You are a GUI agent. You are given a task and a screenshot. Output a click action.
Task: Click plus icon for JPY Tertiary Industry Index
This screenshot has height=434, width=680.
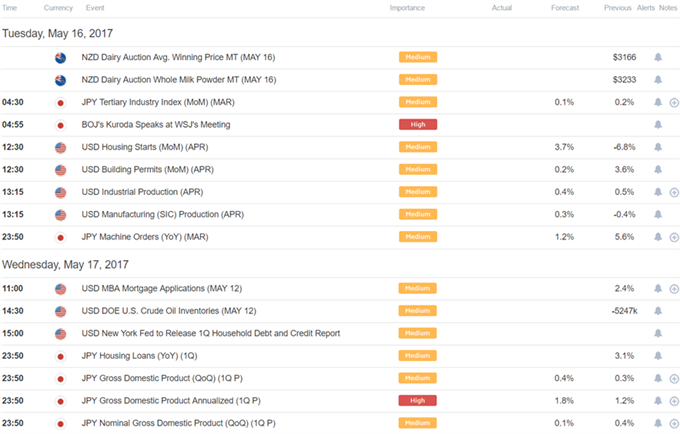pos(673,103)
